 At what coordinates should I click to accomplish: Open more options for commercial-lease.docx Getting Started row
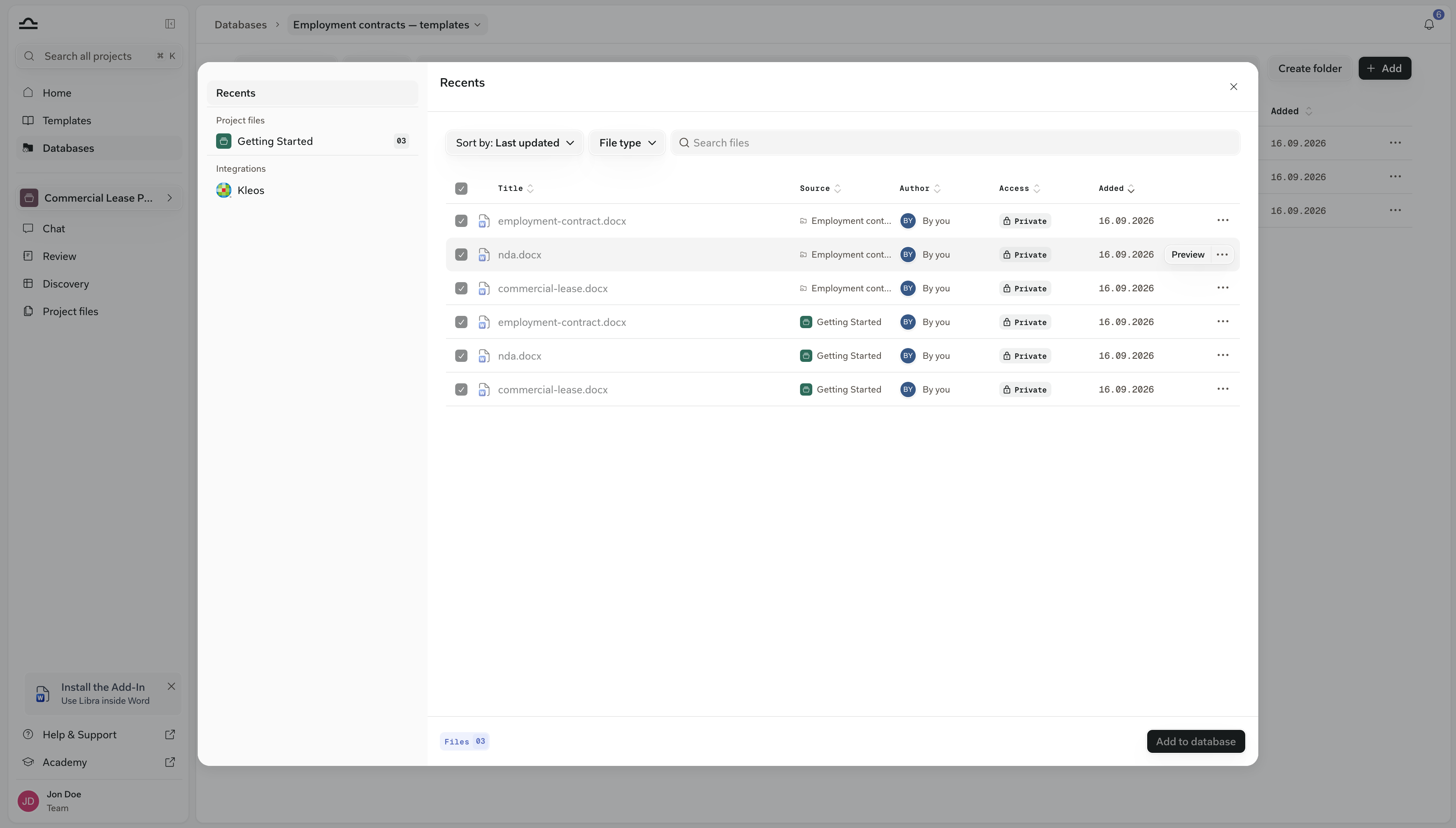pos(1223,389)
